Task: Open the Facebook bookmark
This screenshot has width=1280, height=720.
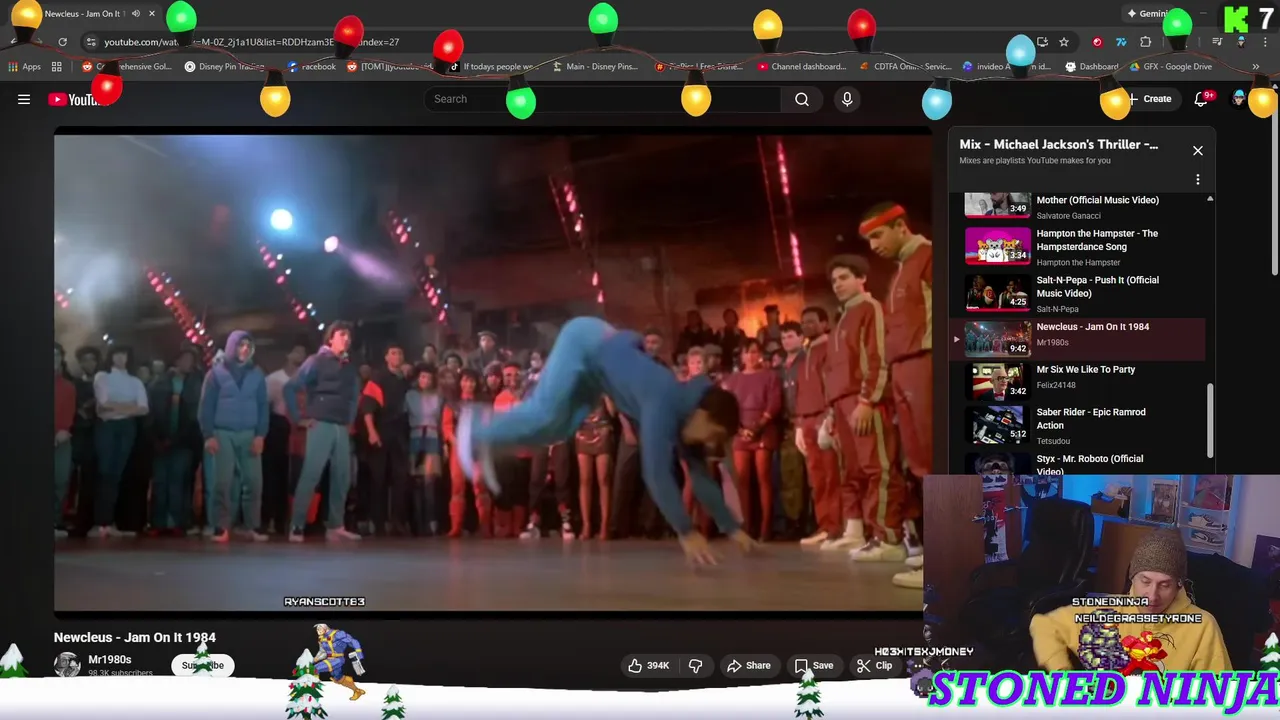Action: (311, 67)
